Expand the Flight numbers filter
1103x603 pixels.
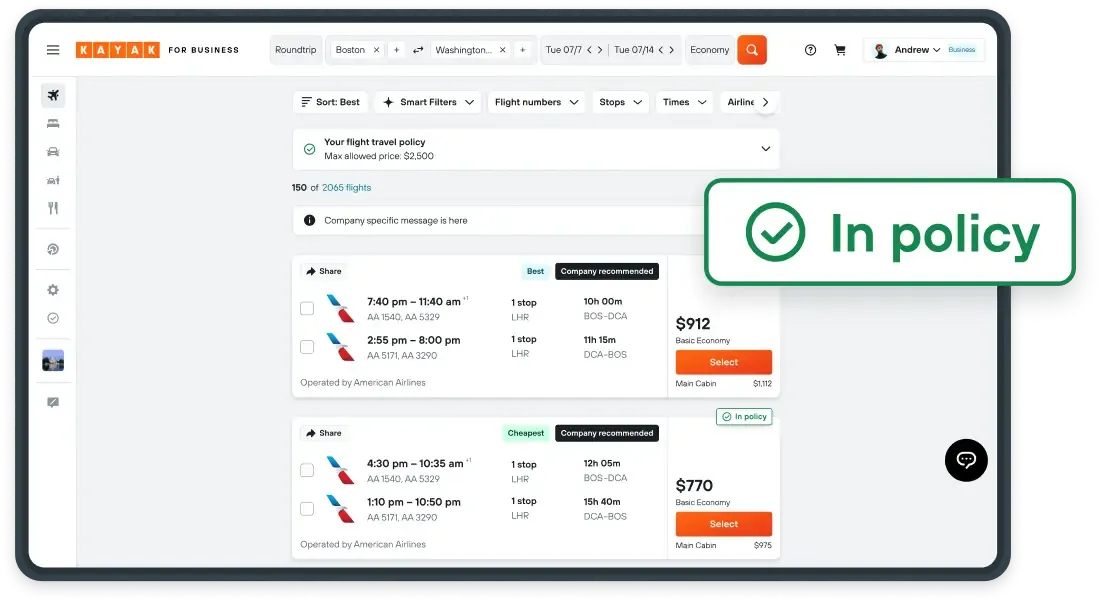[537, 102]
